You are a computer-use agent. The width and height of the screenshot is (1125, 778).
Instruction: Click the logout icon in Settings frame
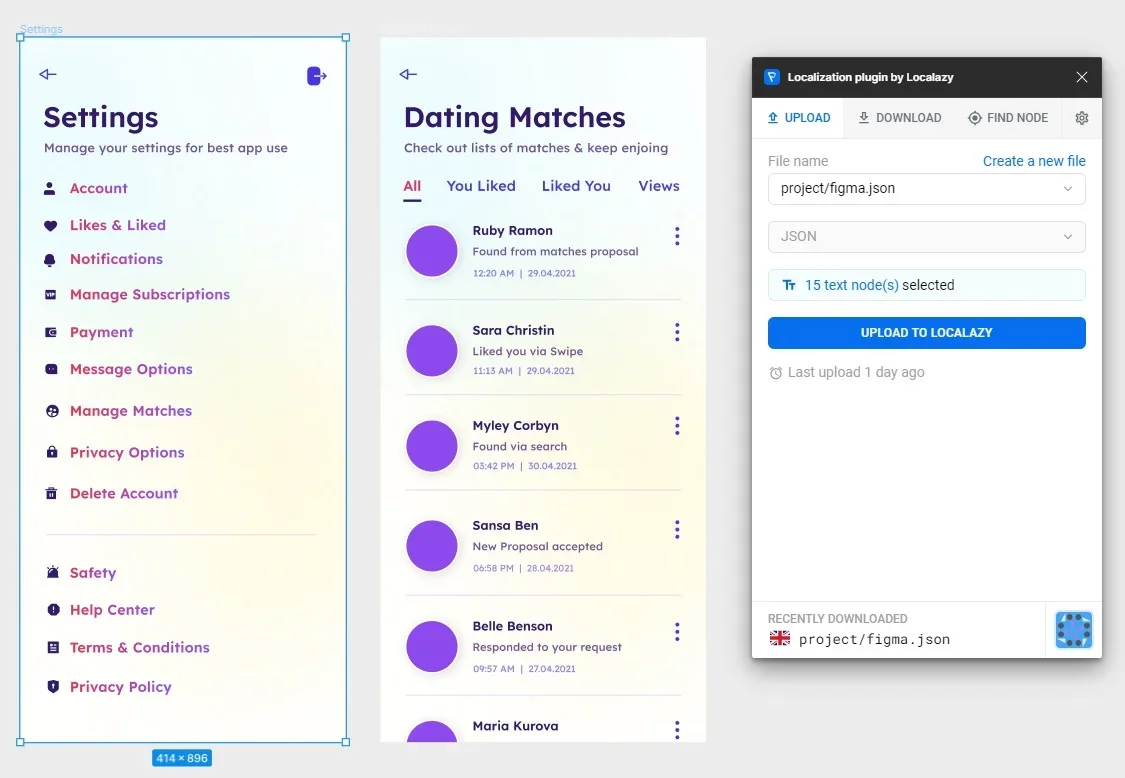coord(316,76)
